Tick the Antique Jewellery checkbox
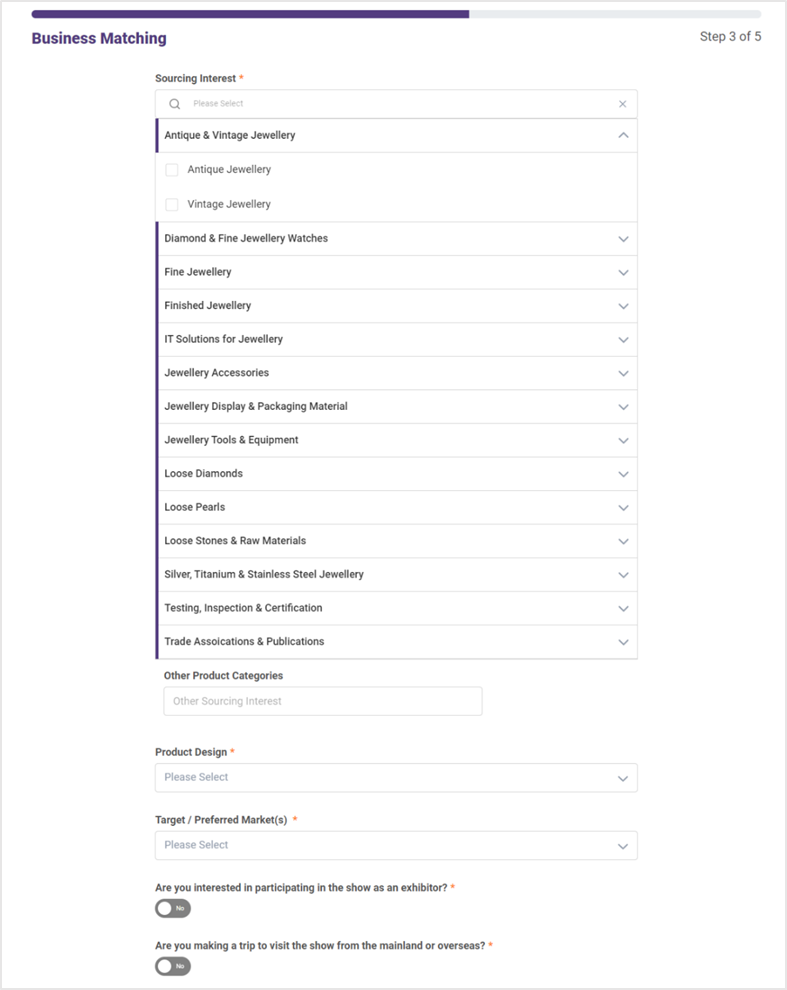Image resolution: width=787 pixels, height=990 pixels. (172, 170)
